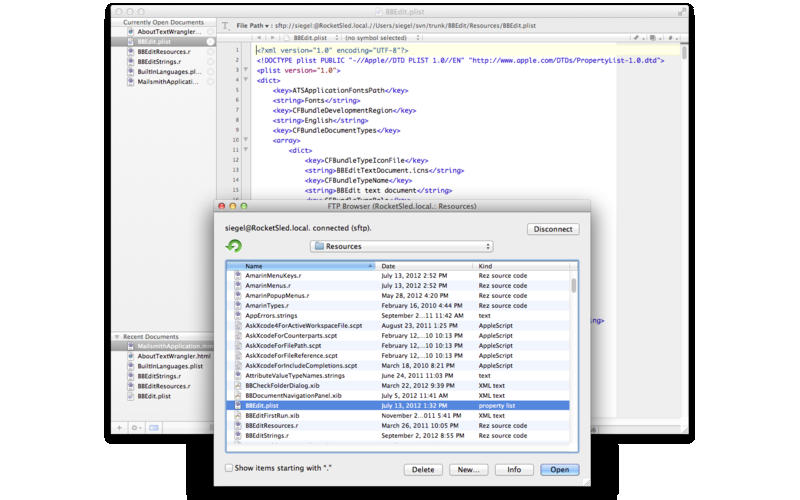Close BBEditStrings.r using its circle in open documents
The width and height of the screenshot is (800, 500).
210,62
